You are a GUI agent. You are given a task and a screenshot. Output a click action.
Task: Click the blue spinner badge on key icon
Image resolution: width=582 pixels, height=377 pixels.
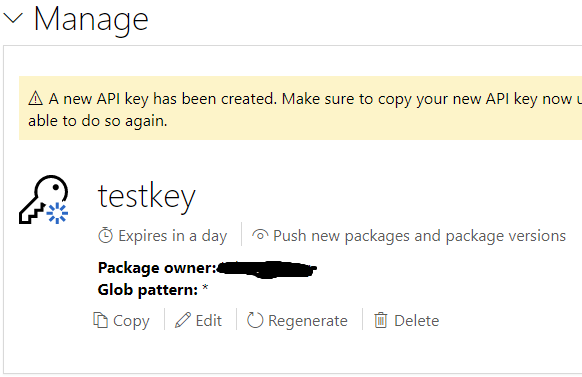pos(57,213)
